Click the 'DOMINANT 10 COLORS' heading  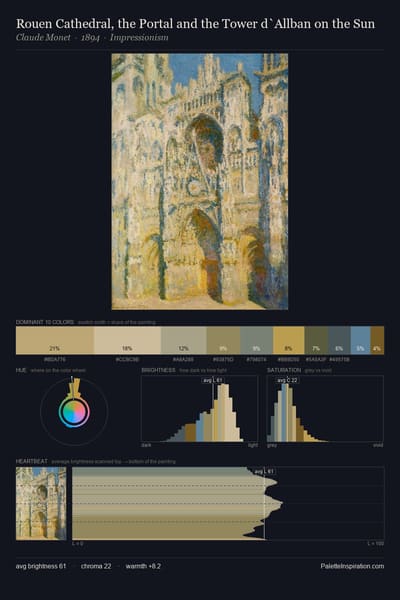[x=45, y=322]
